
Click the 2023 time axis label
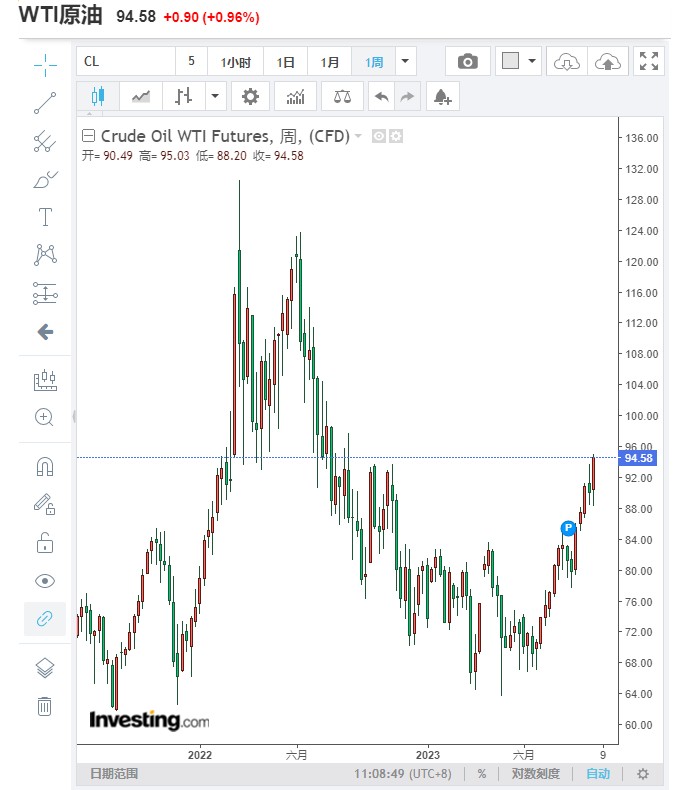point(428,755)
